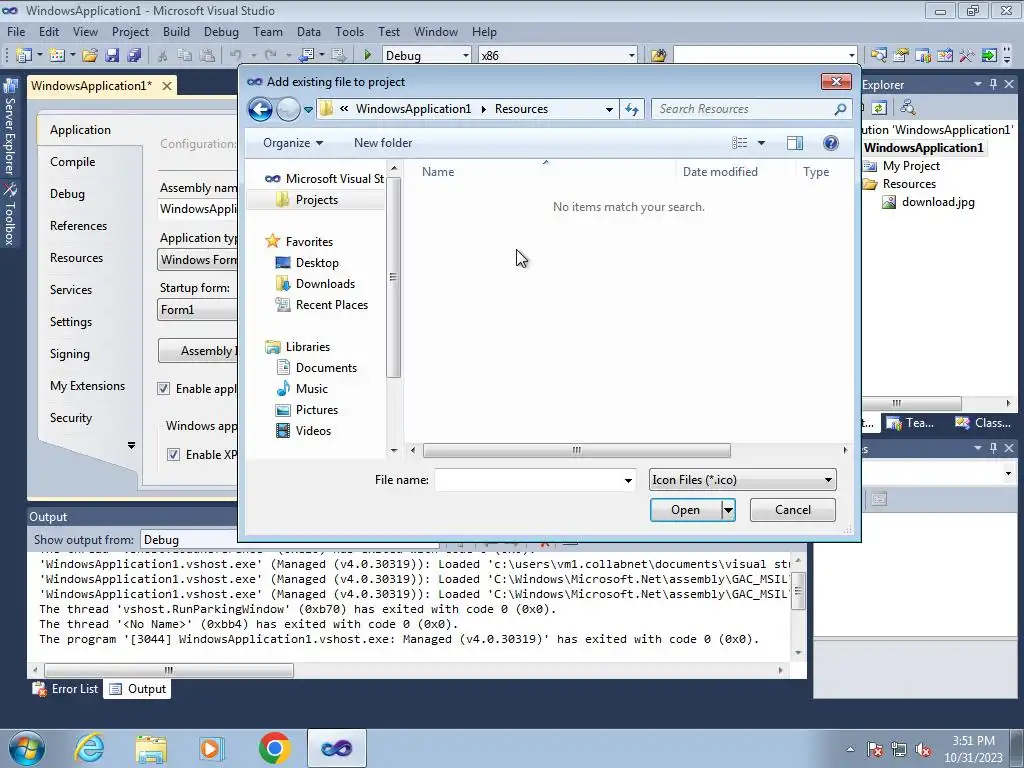Select Downloads in the Favorites list
This screenshot has width=1024, height=768.
tap(325, 284)
